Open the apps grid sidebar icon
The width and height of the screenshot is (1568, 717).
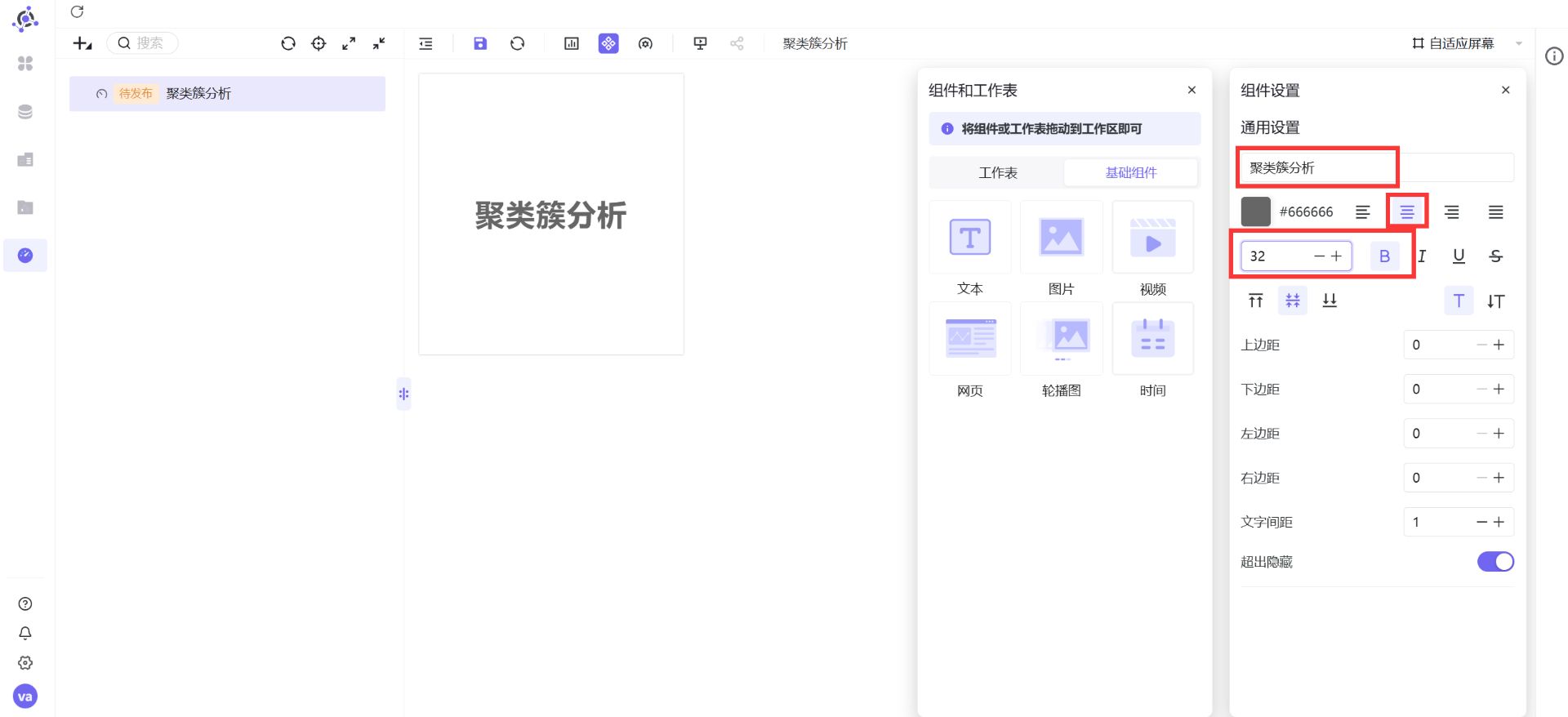point(25,63)
